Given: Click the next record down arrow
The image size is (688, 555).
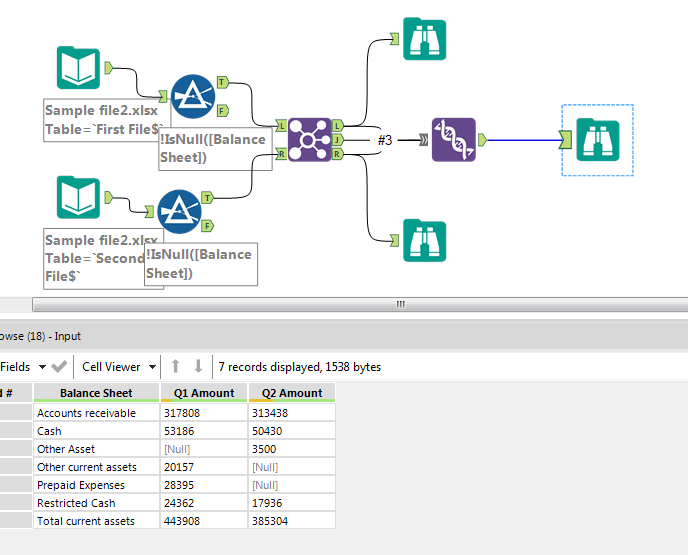Looking at the screenshot, I should 198,367.
